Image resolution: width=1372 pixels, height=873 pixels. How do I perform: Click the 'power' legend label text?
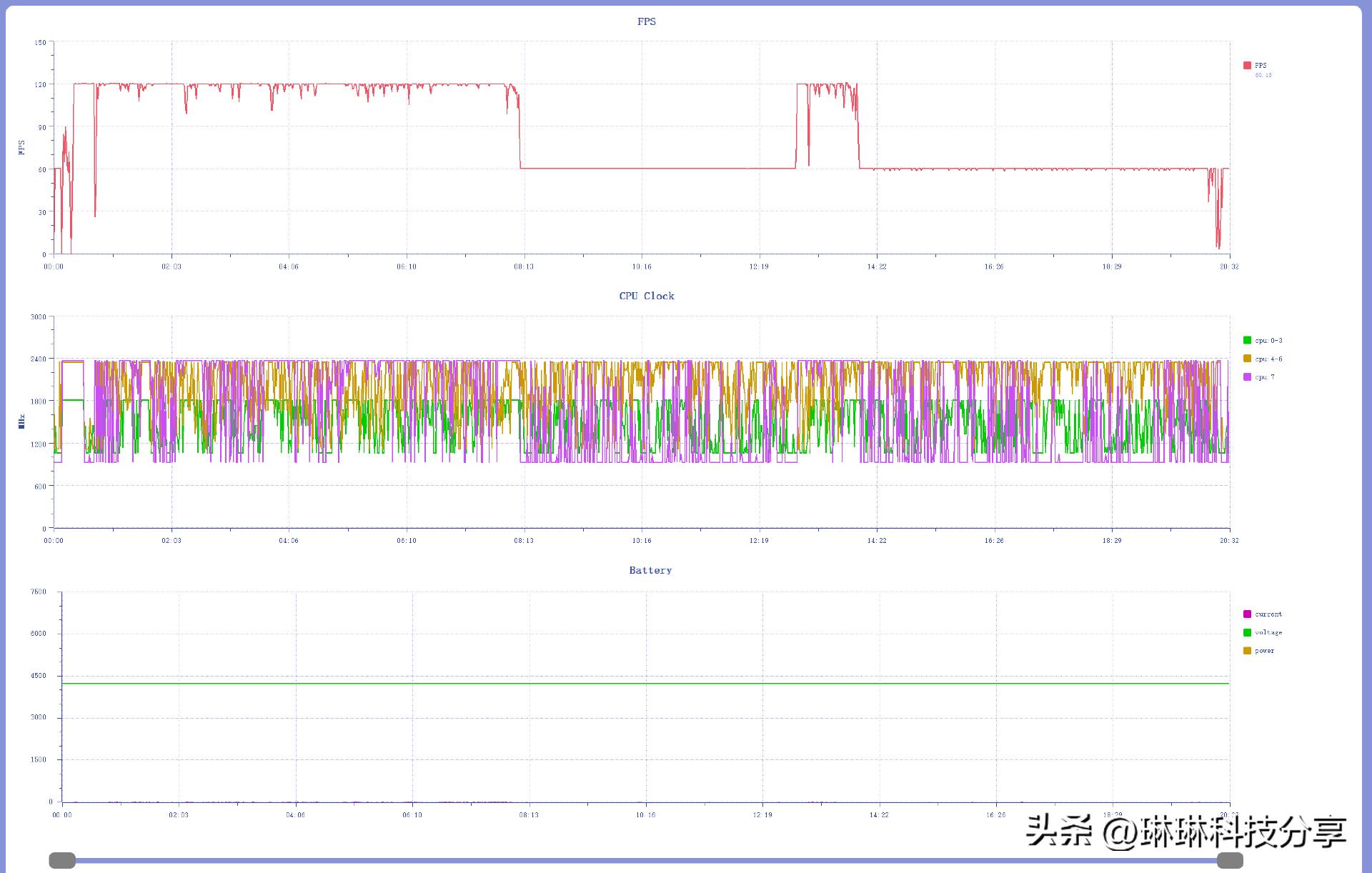tap(1264, 651)
